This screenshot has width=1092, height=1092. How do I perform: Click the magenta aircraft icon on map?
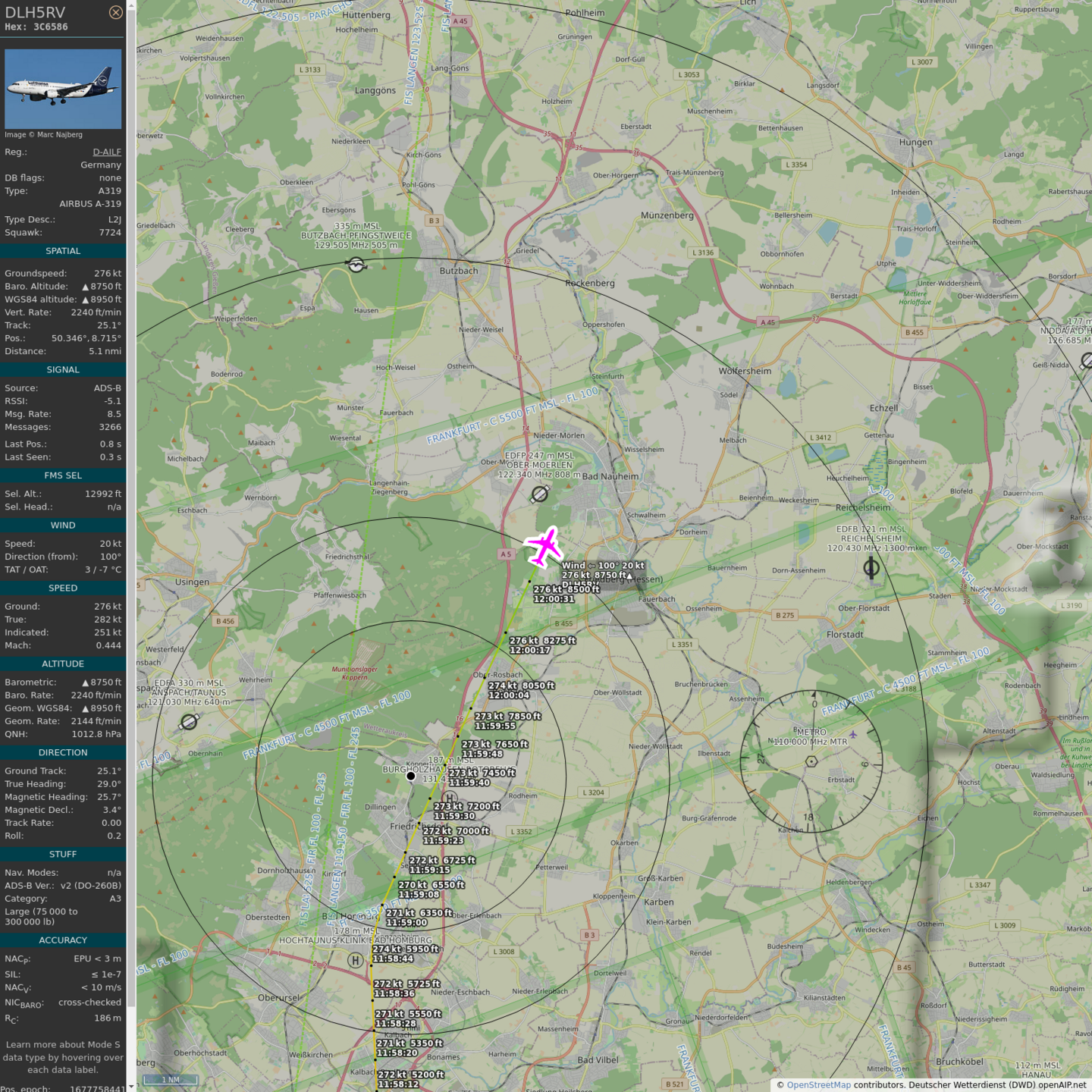(544, 546)
